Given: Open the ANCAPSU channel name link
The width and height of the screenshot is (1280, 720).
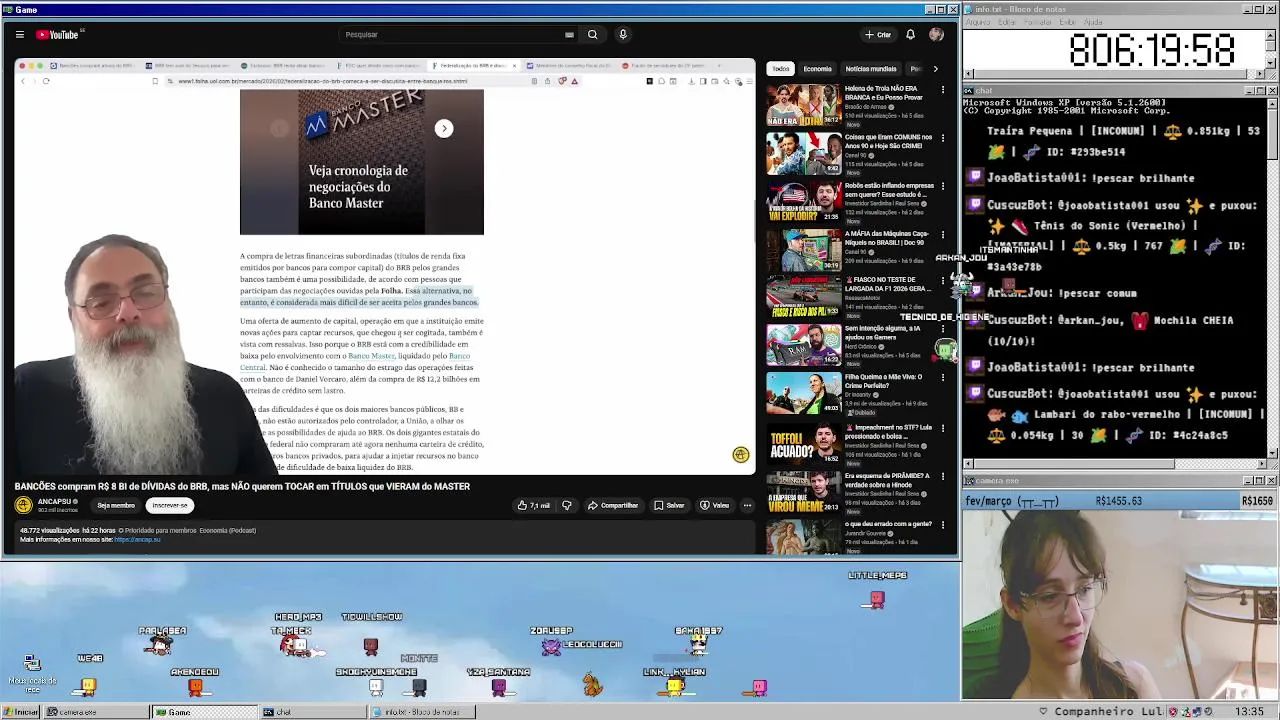Looking at the screenshot, I should pyautogui.click(x=55, y=501).
